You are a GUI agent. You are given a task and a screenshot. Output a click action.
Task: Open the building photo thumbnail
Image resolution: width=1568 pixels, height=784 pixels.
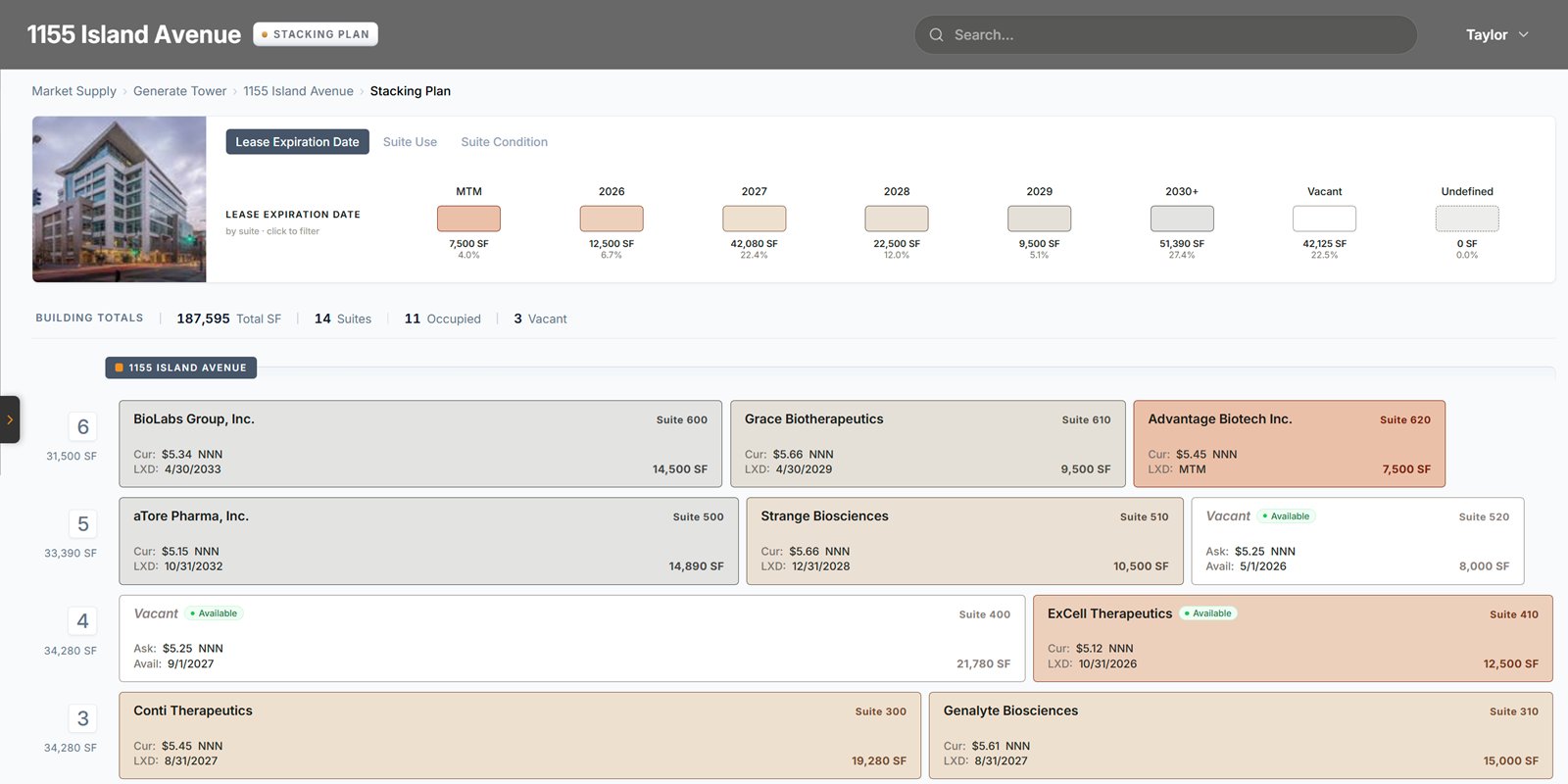click(x=120, y=199)
